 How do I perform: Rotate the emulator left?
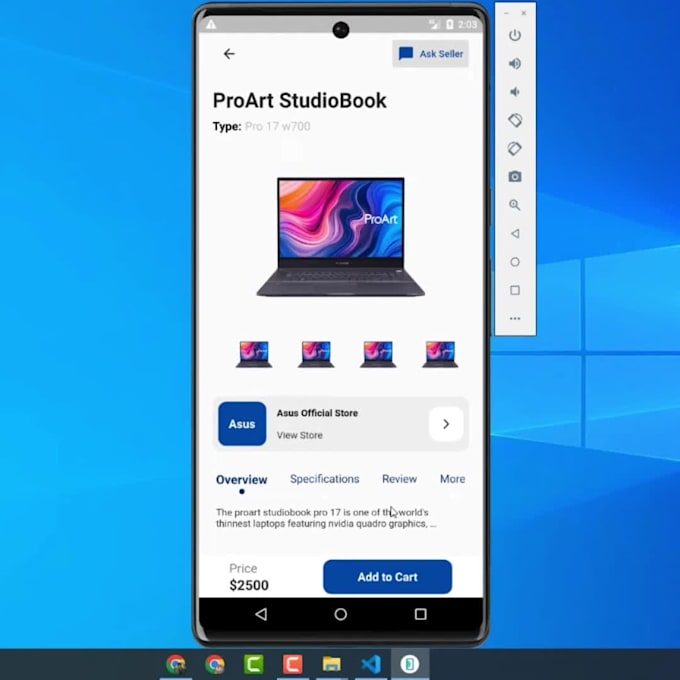click(x=515, y=120)
